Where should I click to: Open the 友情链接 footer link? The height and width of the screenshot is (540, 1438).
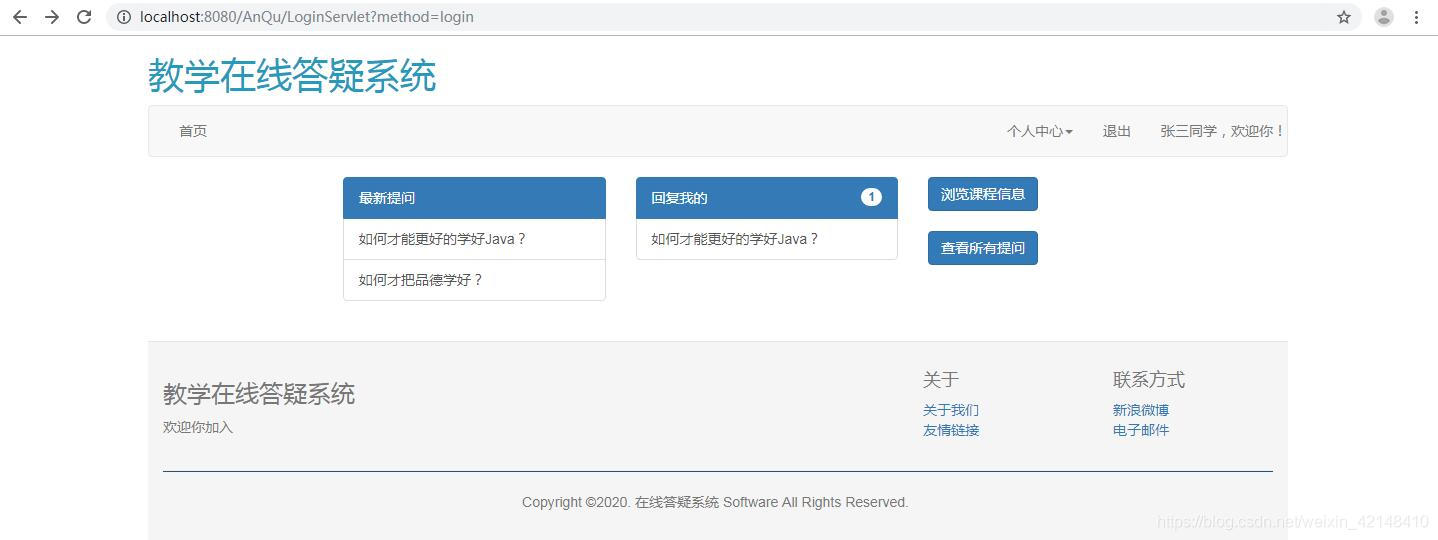click(951, 430)
